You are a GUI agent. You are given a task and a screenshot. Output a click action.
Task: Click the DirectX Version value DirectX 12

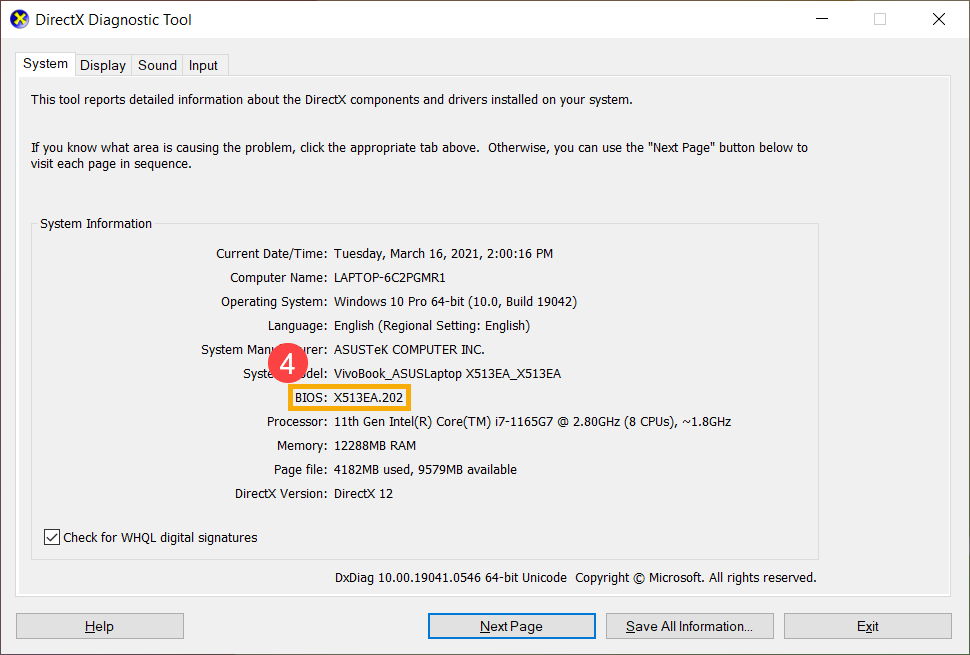(x=363, y=494)
